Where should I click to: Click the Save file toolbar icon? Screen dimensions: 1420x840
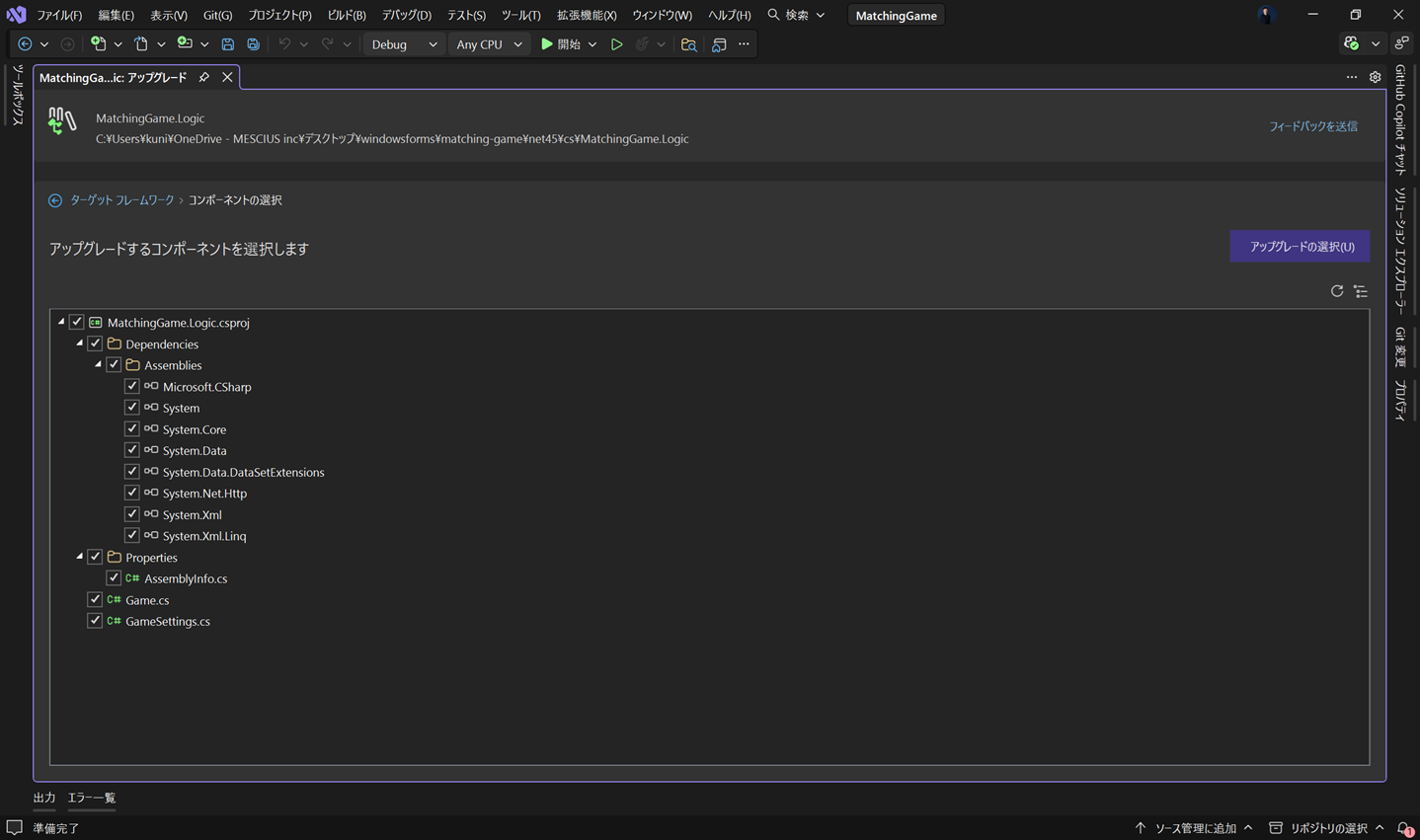[x=228, y=44]
